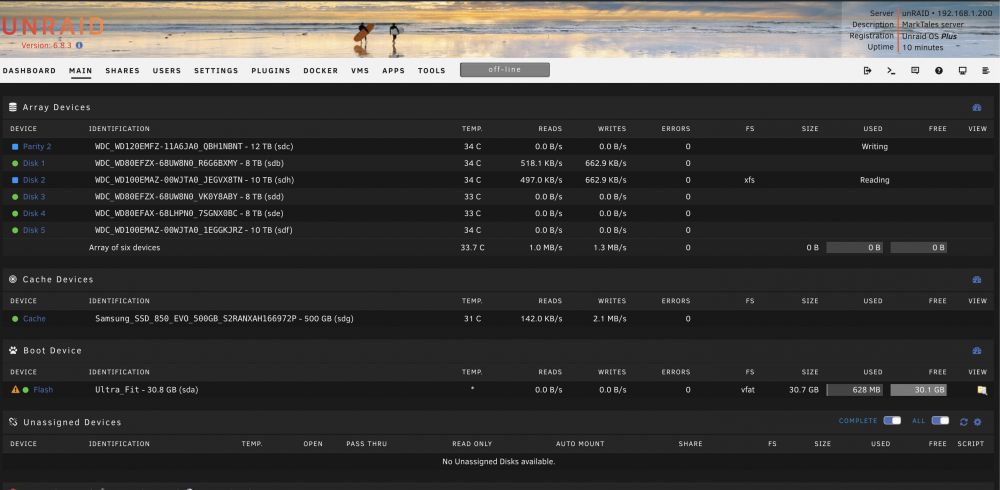Click the green status dot for Disk 5
The height and width of the screenshot is (490, 1000).
tap(15, 230)
